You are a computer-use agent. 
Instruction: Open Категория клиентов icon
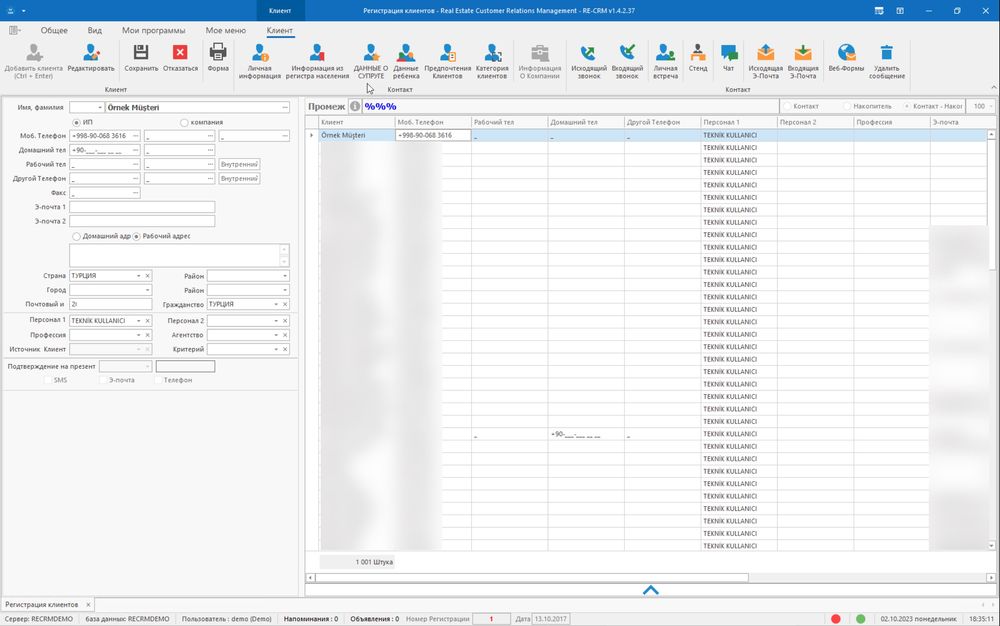(492, 53)
